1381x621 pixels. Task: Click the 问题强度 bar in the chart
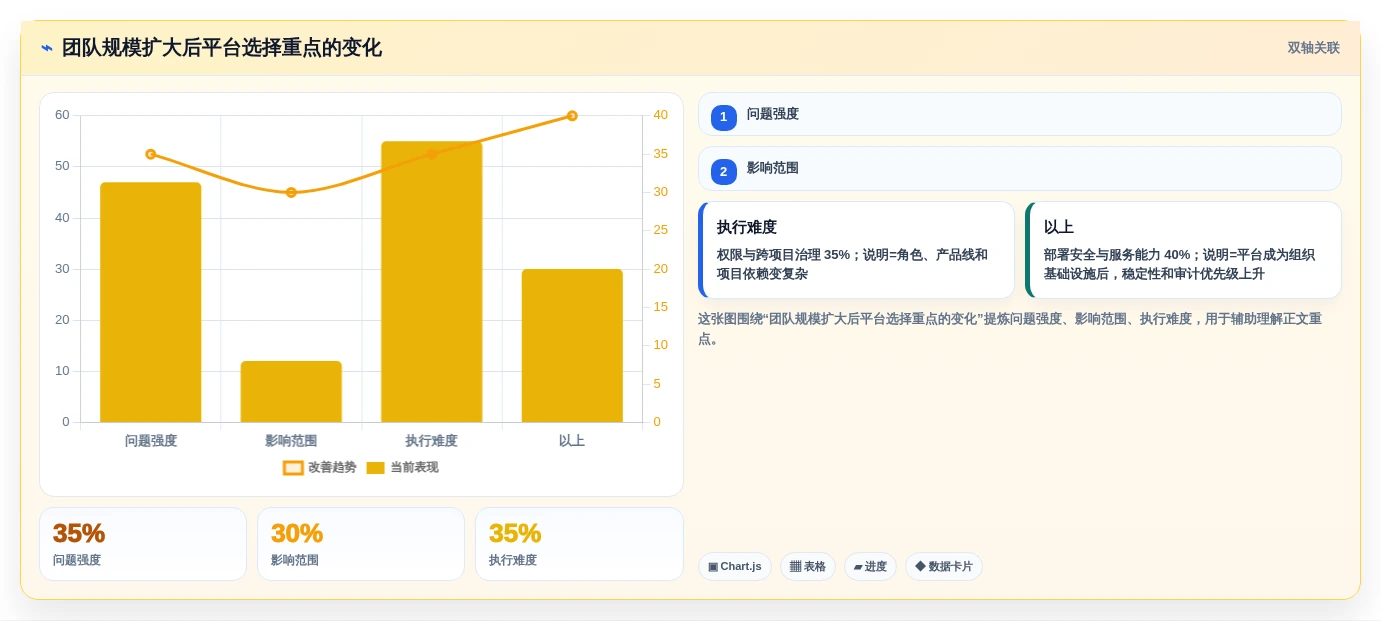click(x=151, y=302)
